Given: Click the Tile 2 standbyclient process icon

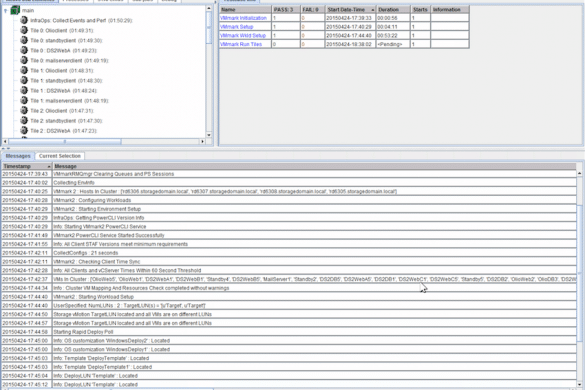Looking at the screenshot, I should (24, 121).
